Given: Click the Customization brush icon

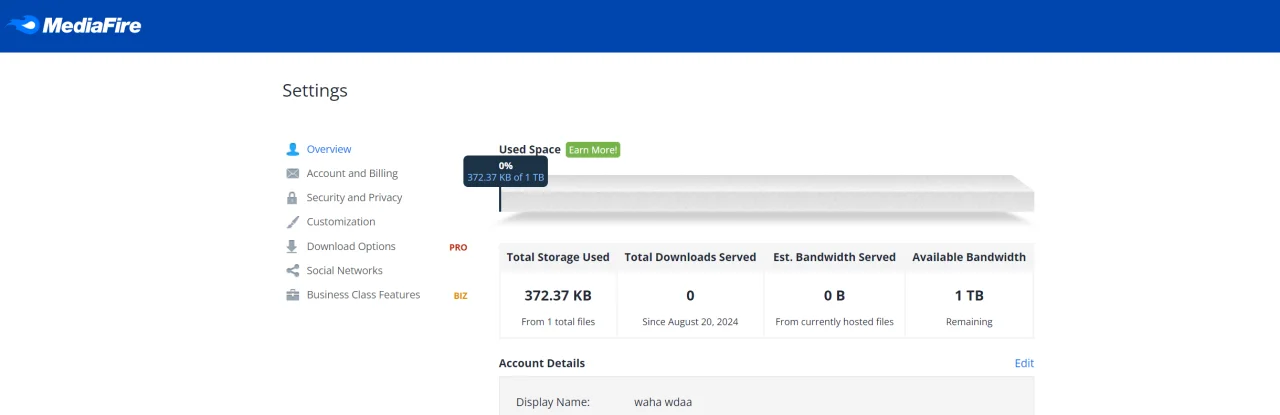Looking at the screenshot, I should pos(293,222).
